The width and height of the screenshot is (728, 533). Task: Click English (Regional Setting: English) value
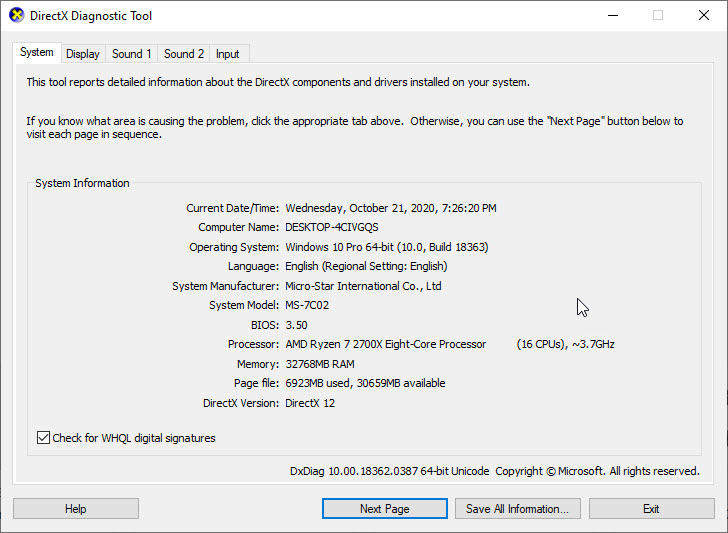(x=366, y=266)
